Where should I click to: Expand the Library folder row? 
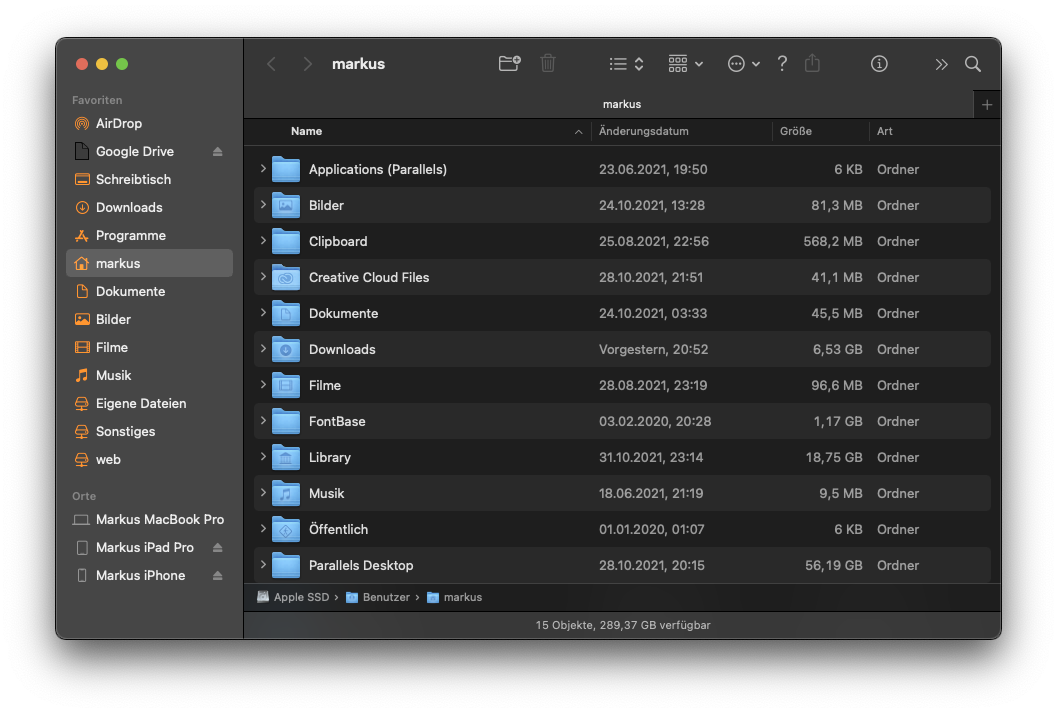click(263, 457)
